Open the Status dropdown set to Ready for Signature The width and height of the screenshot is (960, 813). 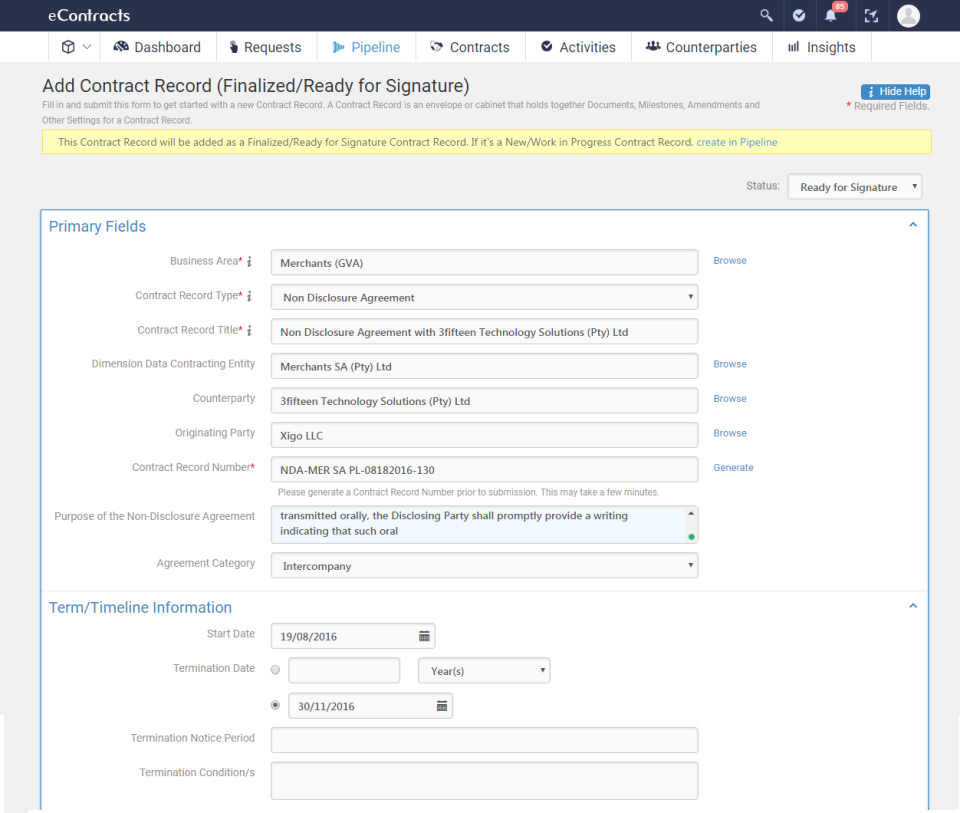click(854, 186)
